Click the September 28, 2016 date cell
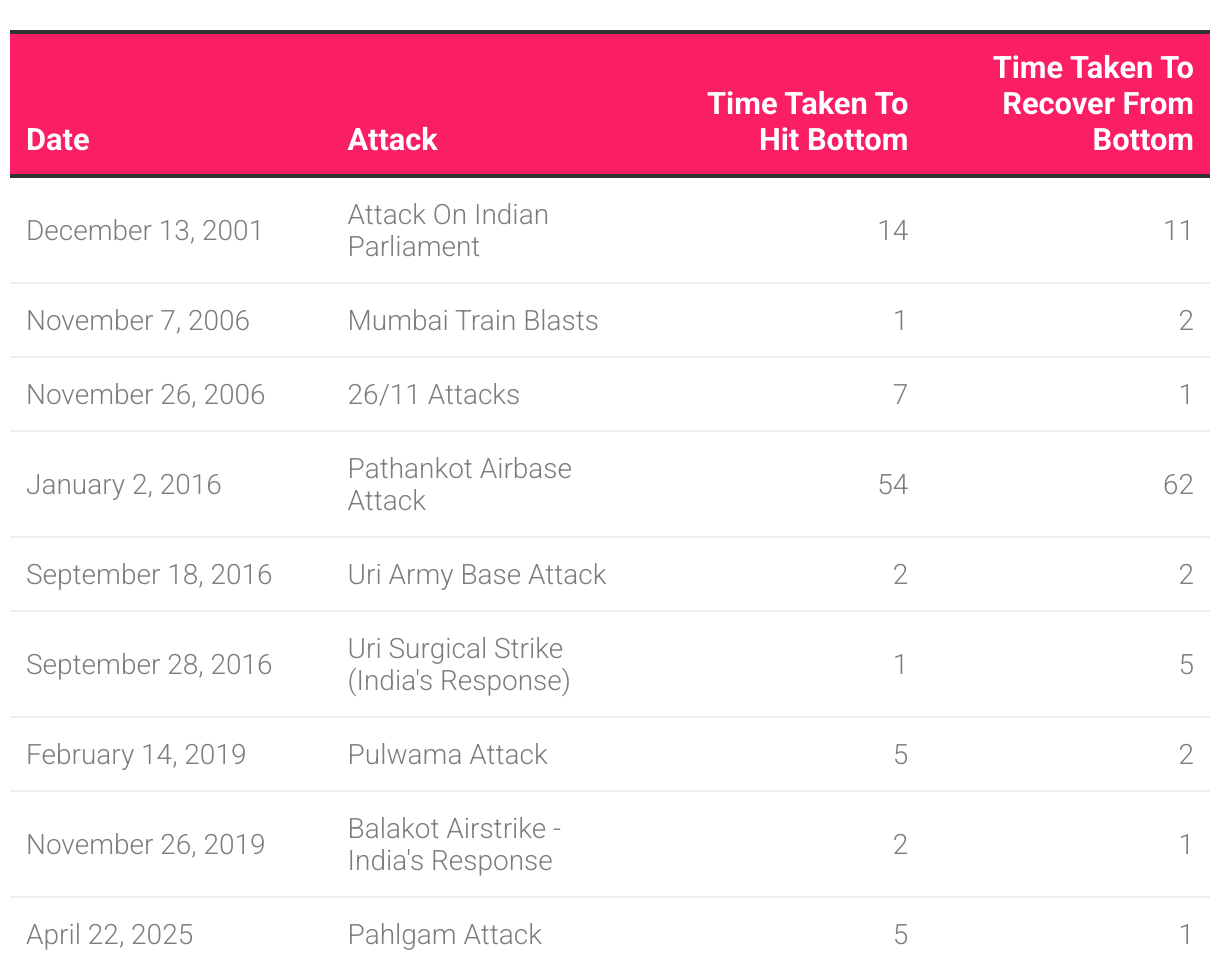This screenshot has width=1220, height=980. coord(149,665)
